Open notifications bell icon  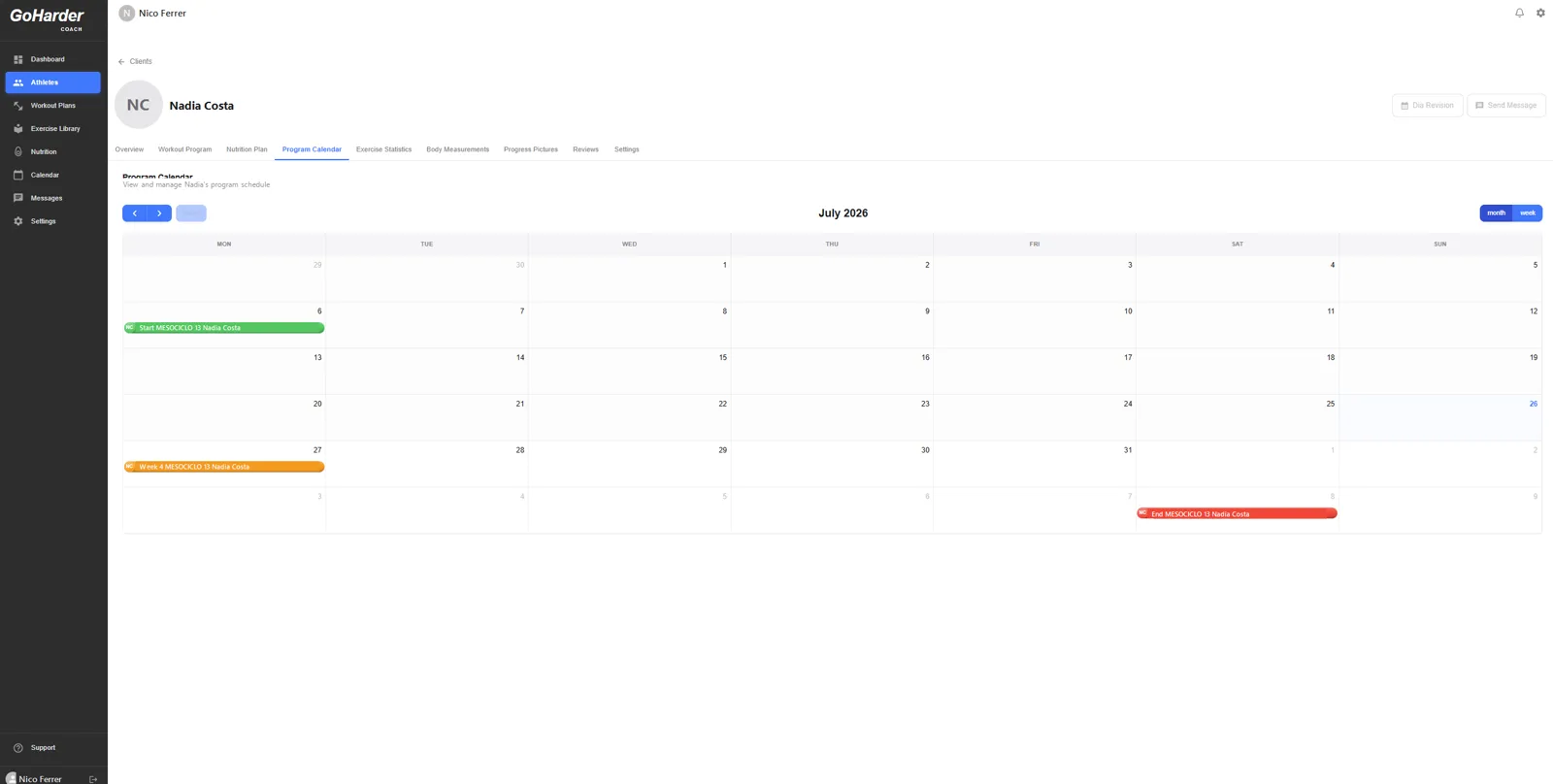(x=1519, y=13)
